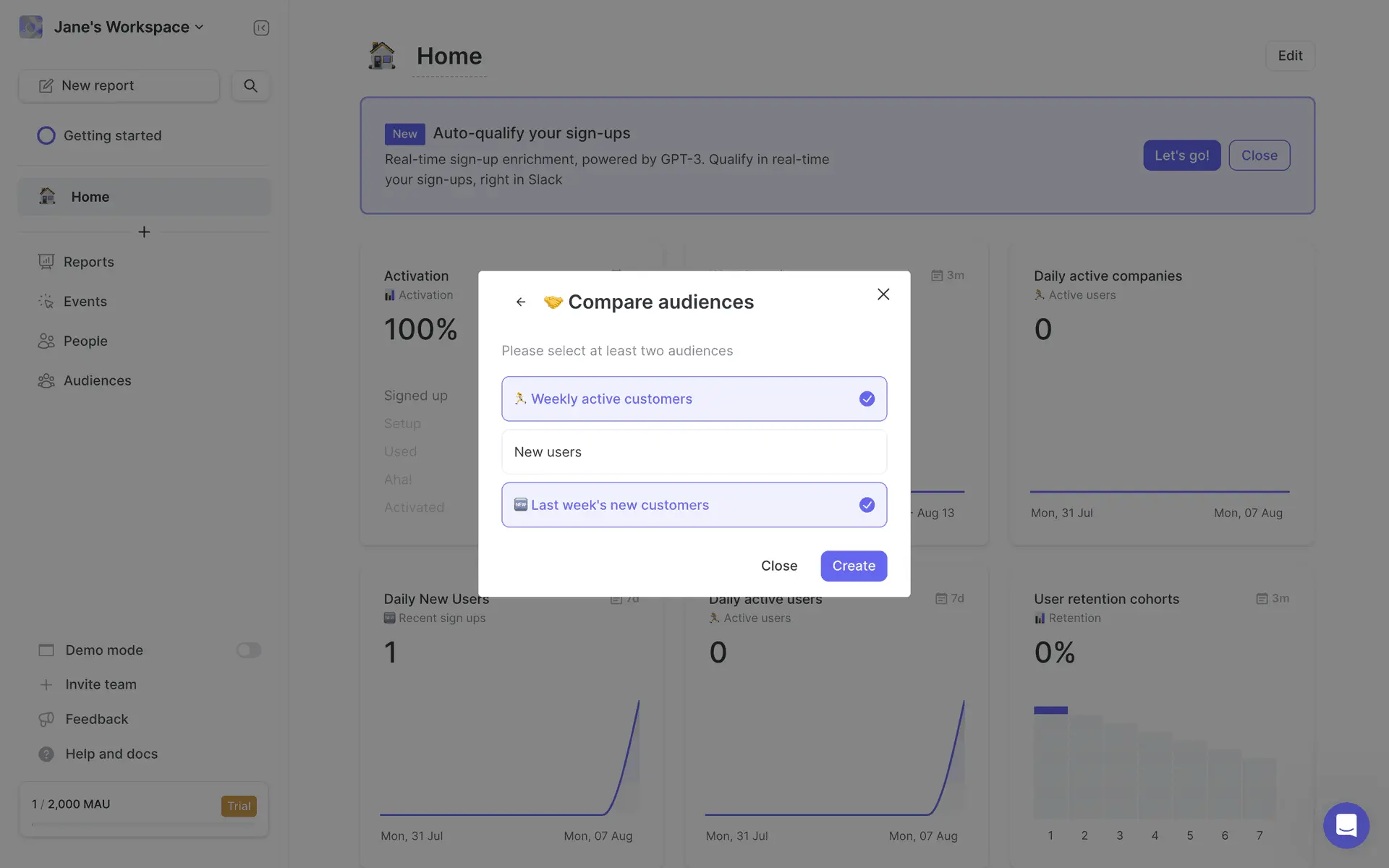The height and width of the screenshot is (868, 1389).
Task: Click the MAU usage progress bar
Action: pyautogui.click(x=143, y=824)
